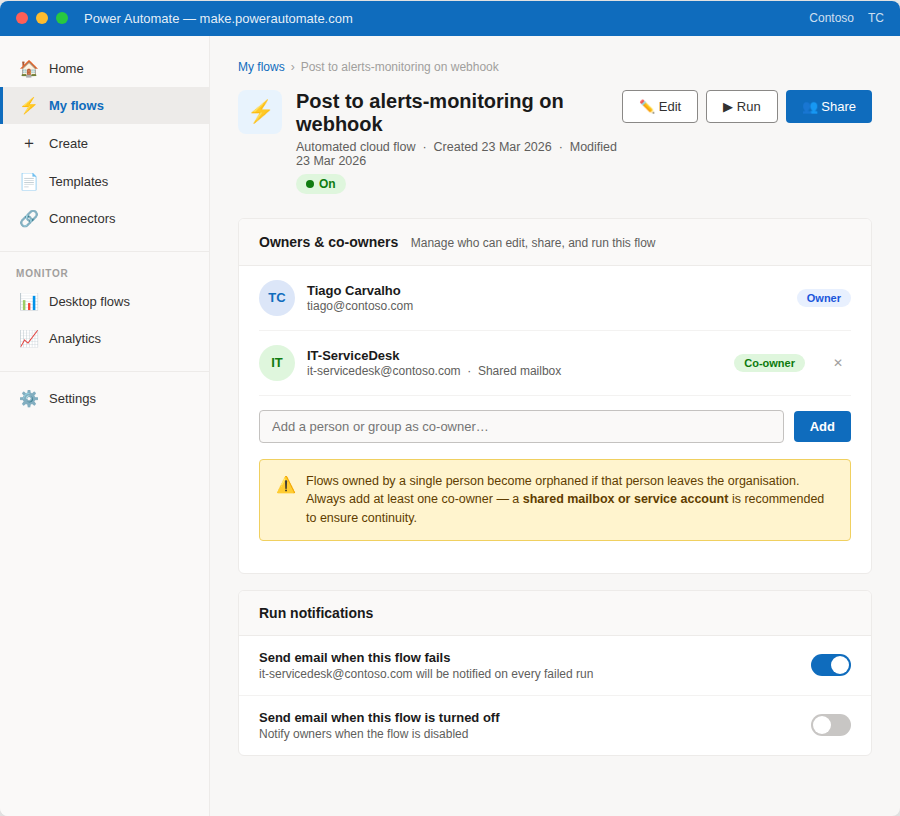Click the blue Share button
This screenshot has height=816, width=900.
click(x=828, y=107)
